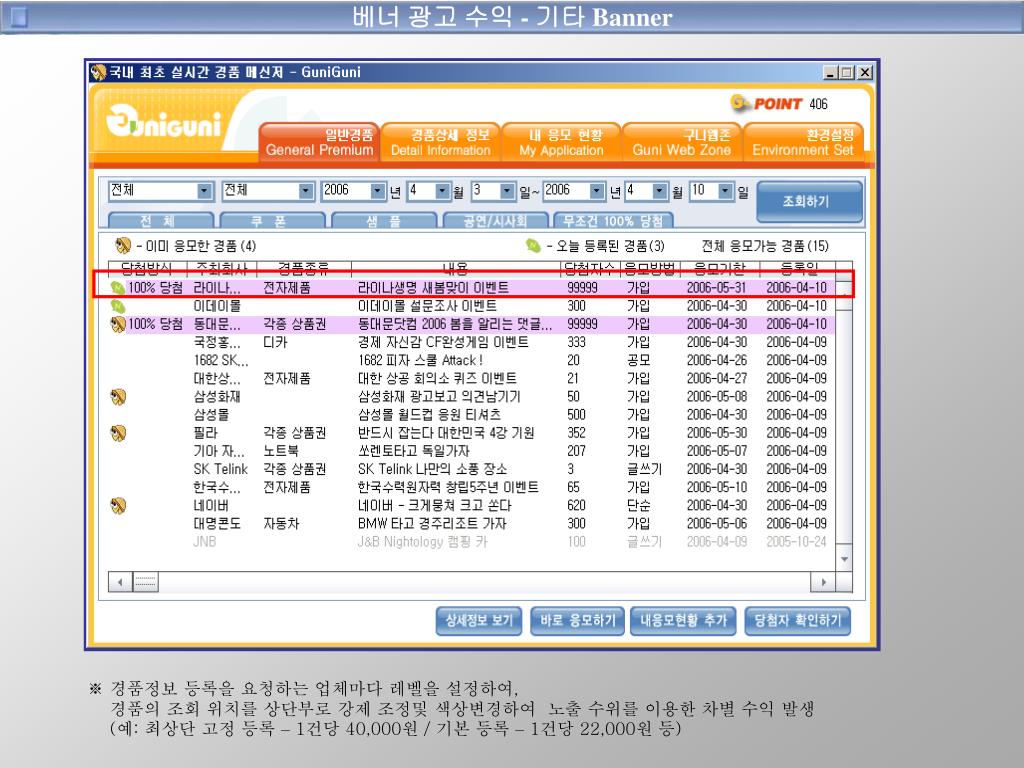Select row 이데이몰 설문조사 이벤트
The height and width of the screenshot is (768, 1024).
coord(472,306)
